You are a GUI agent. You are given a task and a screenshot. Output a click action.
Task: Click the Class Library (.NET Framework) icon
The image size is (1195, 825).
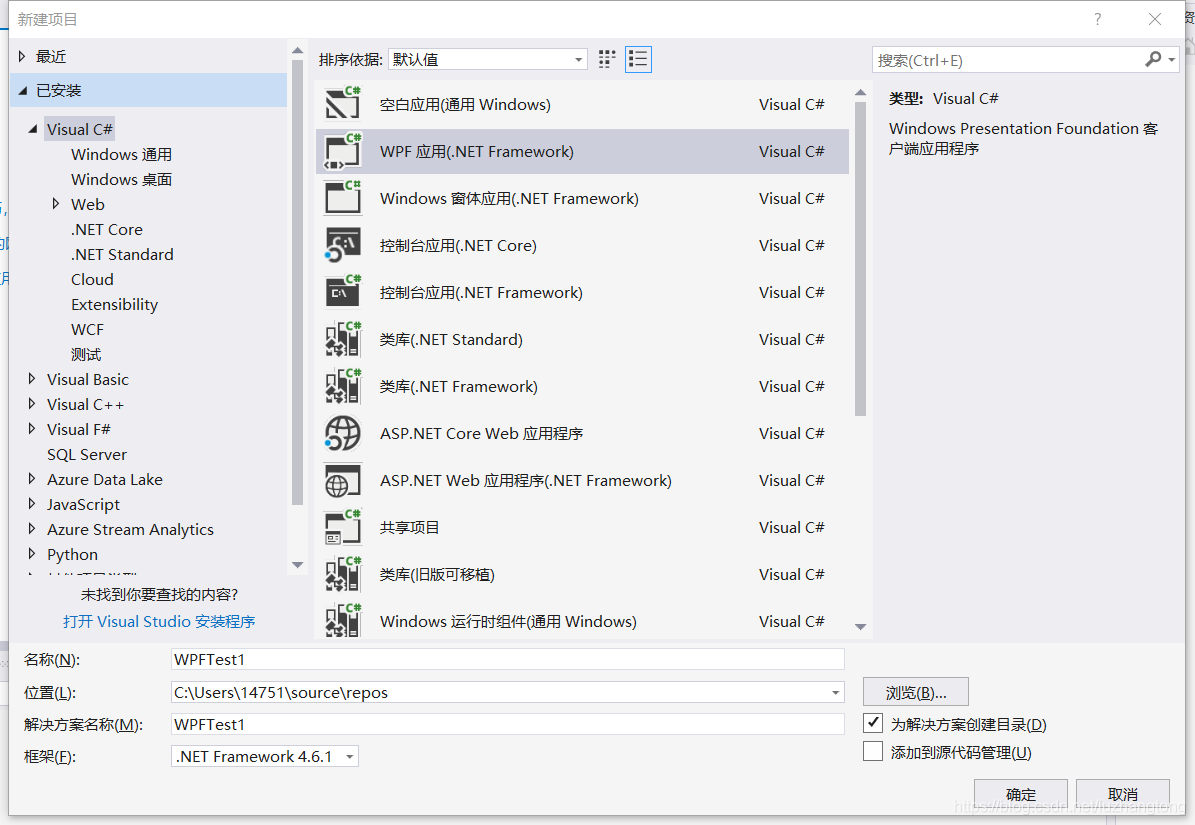(342, 387)
